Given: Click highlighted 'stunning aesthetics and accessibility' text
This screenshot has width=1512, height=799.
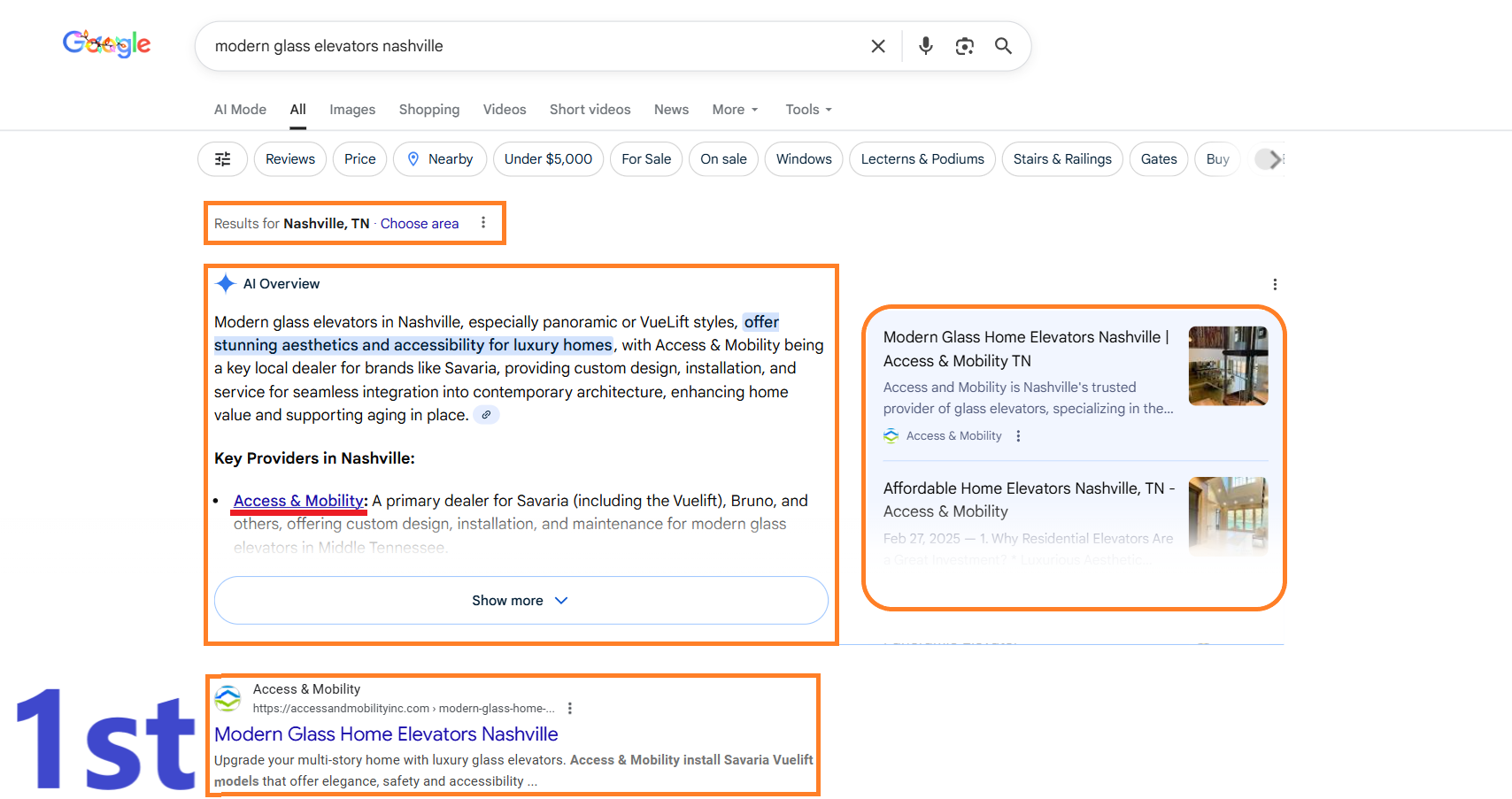Looking at the screenshot, I should point(413,345).
